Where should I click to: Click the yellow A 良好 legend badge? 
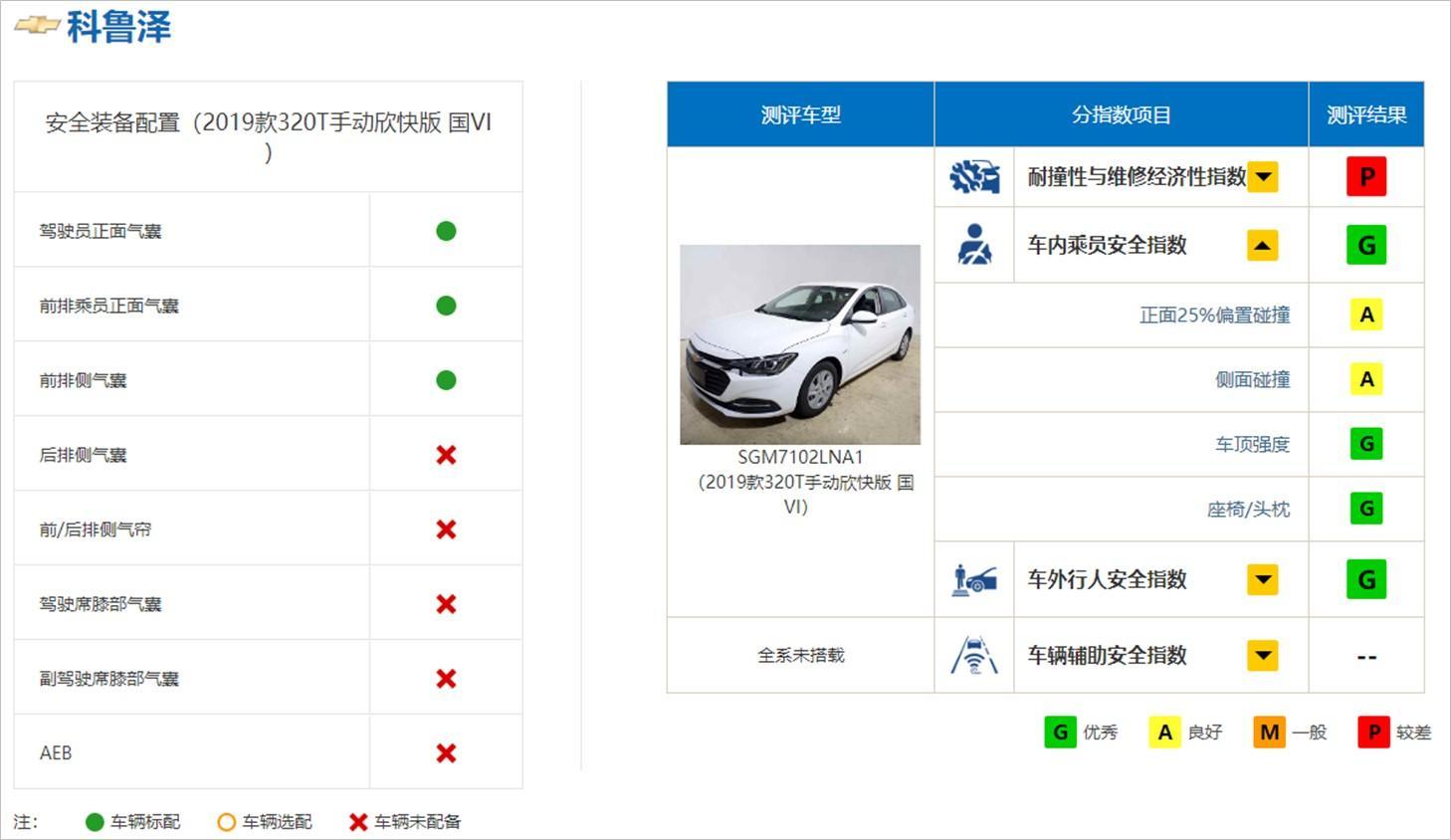(1164, 733)
